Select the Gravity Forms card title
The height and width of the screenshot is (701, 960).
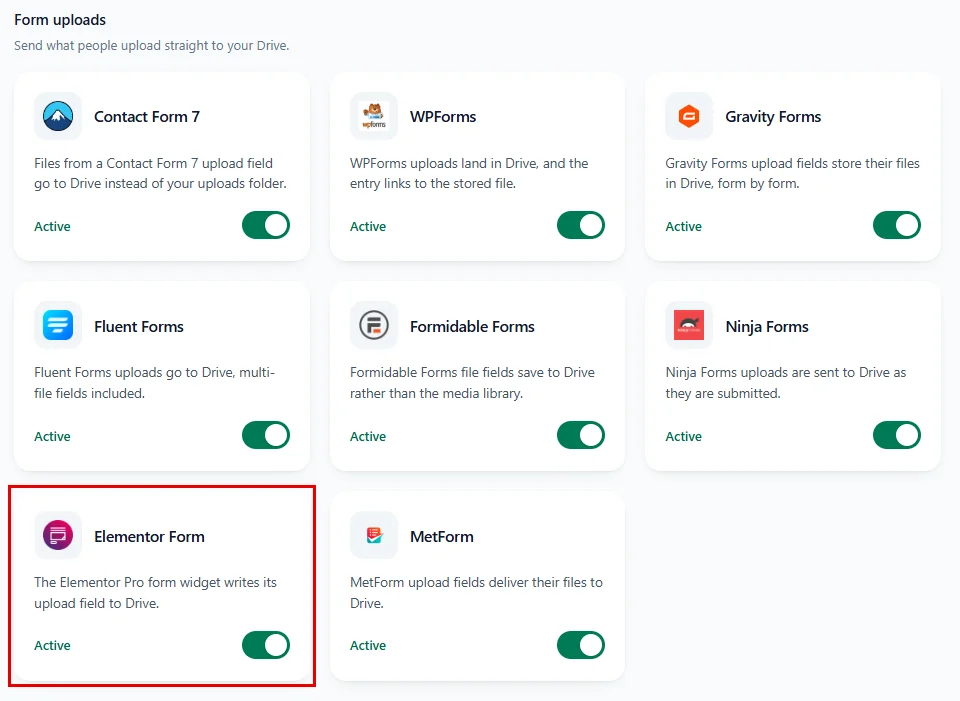(x=773, y=117)
